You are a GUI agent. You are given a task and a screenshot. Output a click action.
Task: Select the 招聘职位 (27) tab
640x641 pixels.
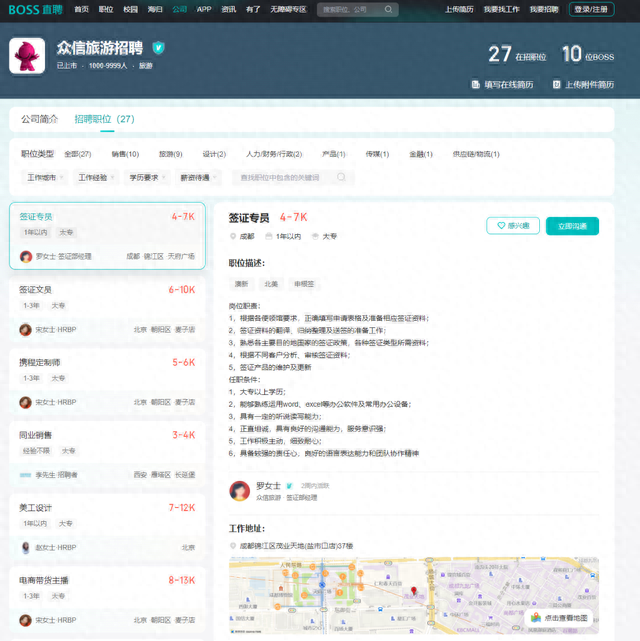pyautogui.click(x=104, y=119)
